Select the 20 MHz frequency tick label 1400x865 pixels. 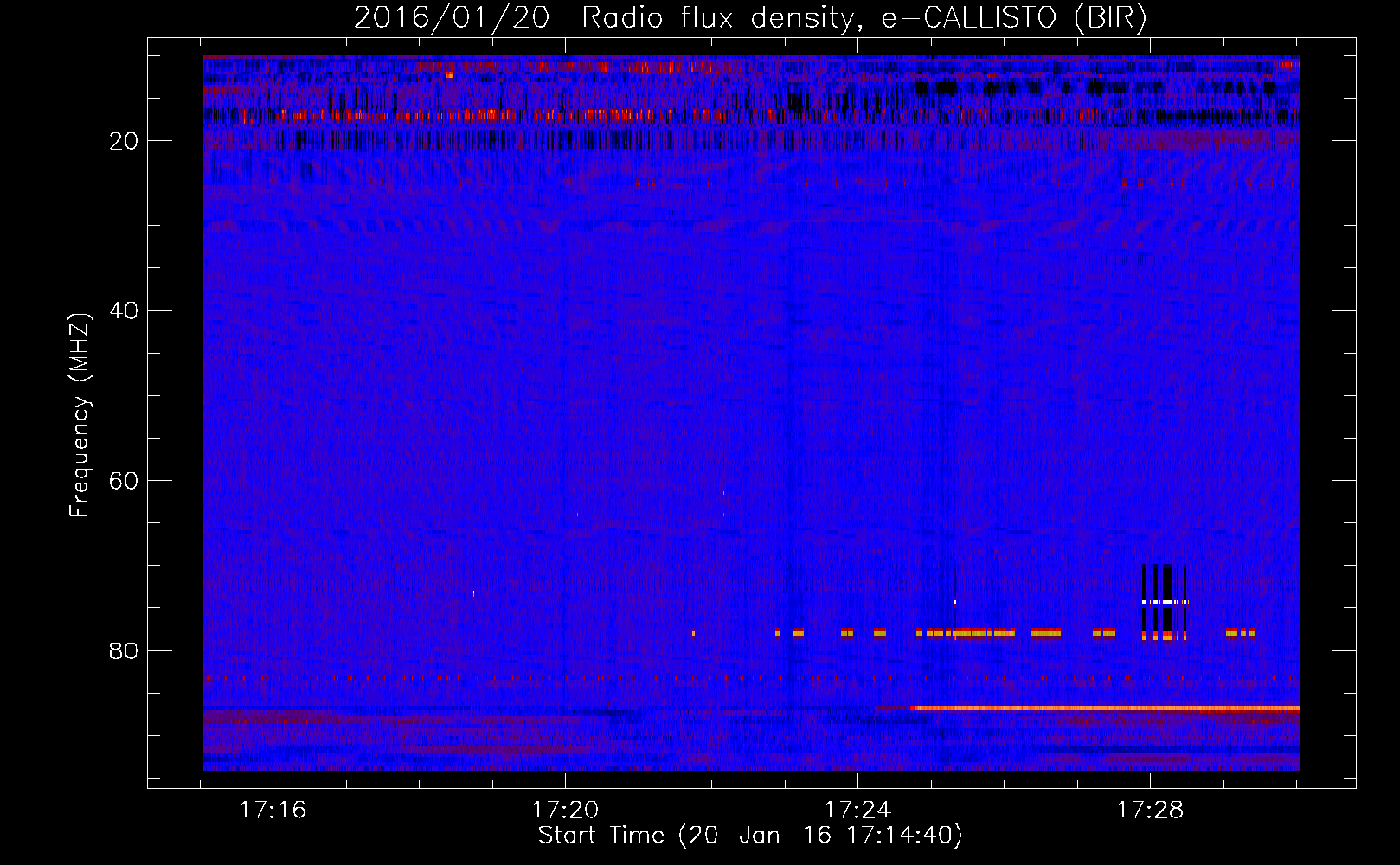pyautogui.click(x=124, y=141)
